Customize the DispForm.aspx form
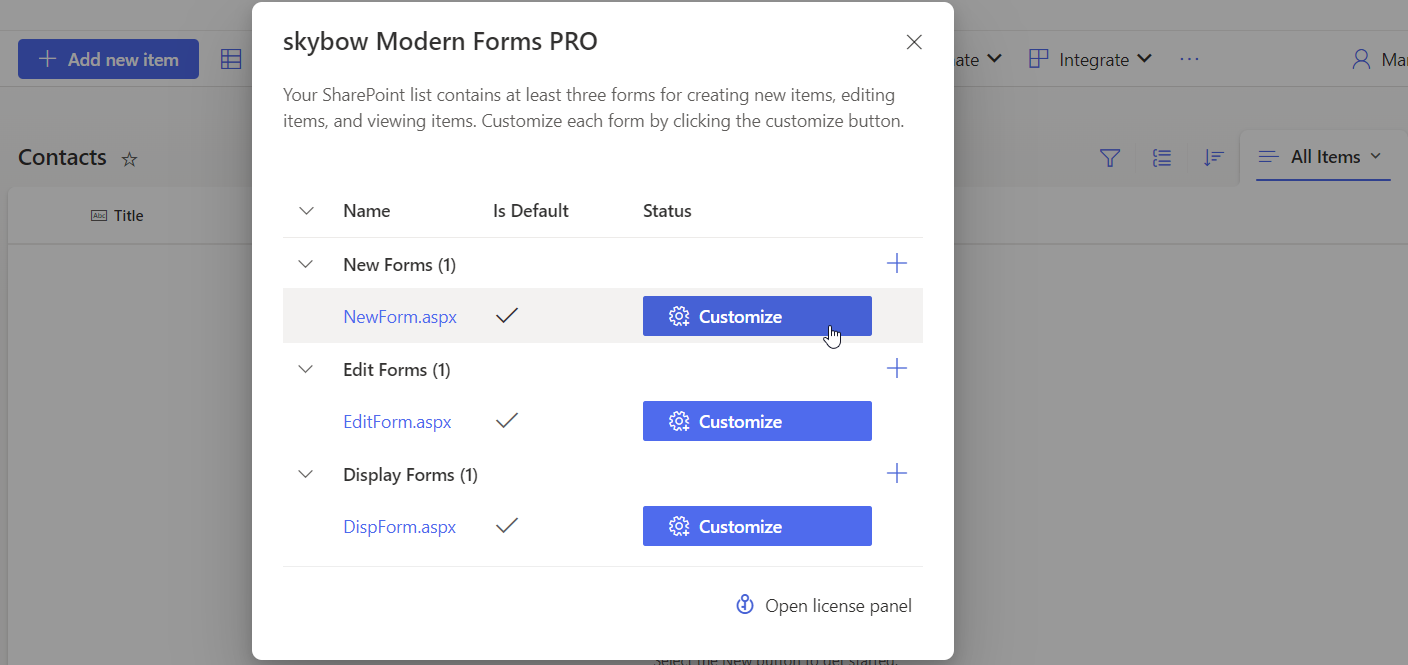 point(757,526)
